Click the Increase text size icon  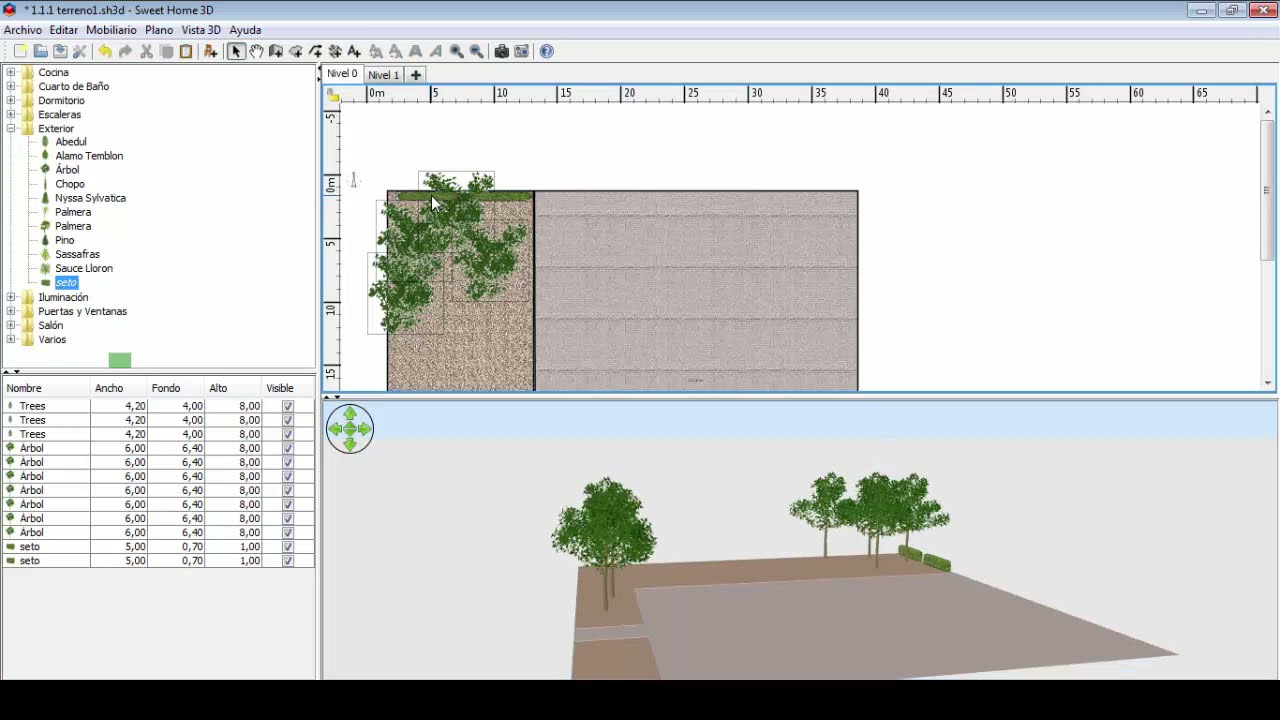coord(376,51)
